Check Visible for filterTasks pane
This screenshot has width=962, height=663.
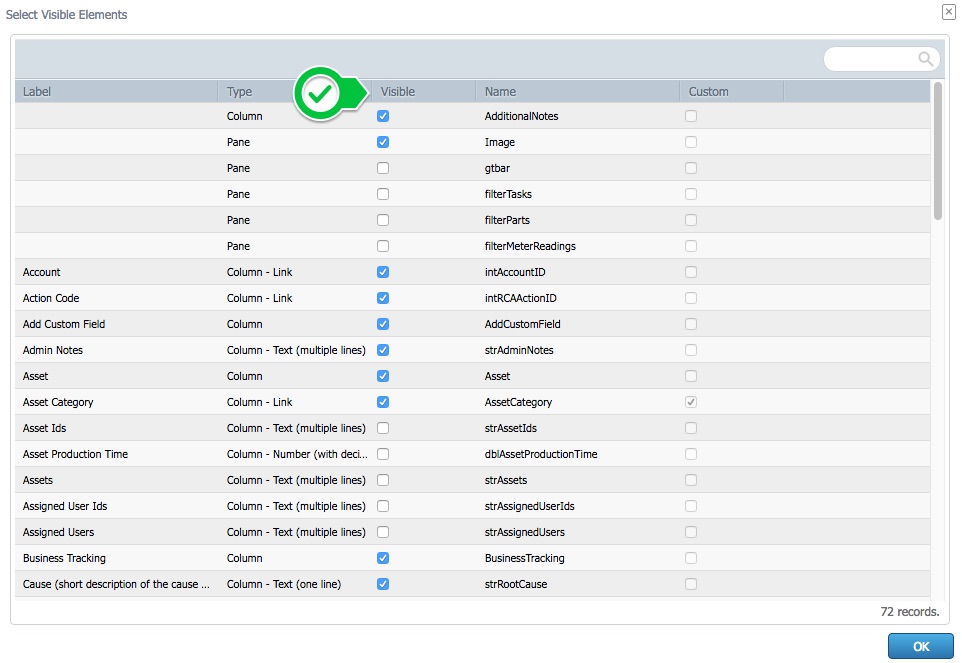[383, 194]
